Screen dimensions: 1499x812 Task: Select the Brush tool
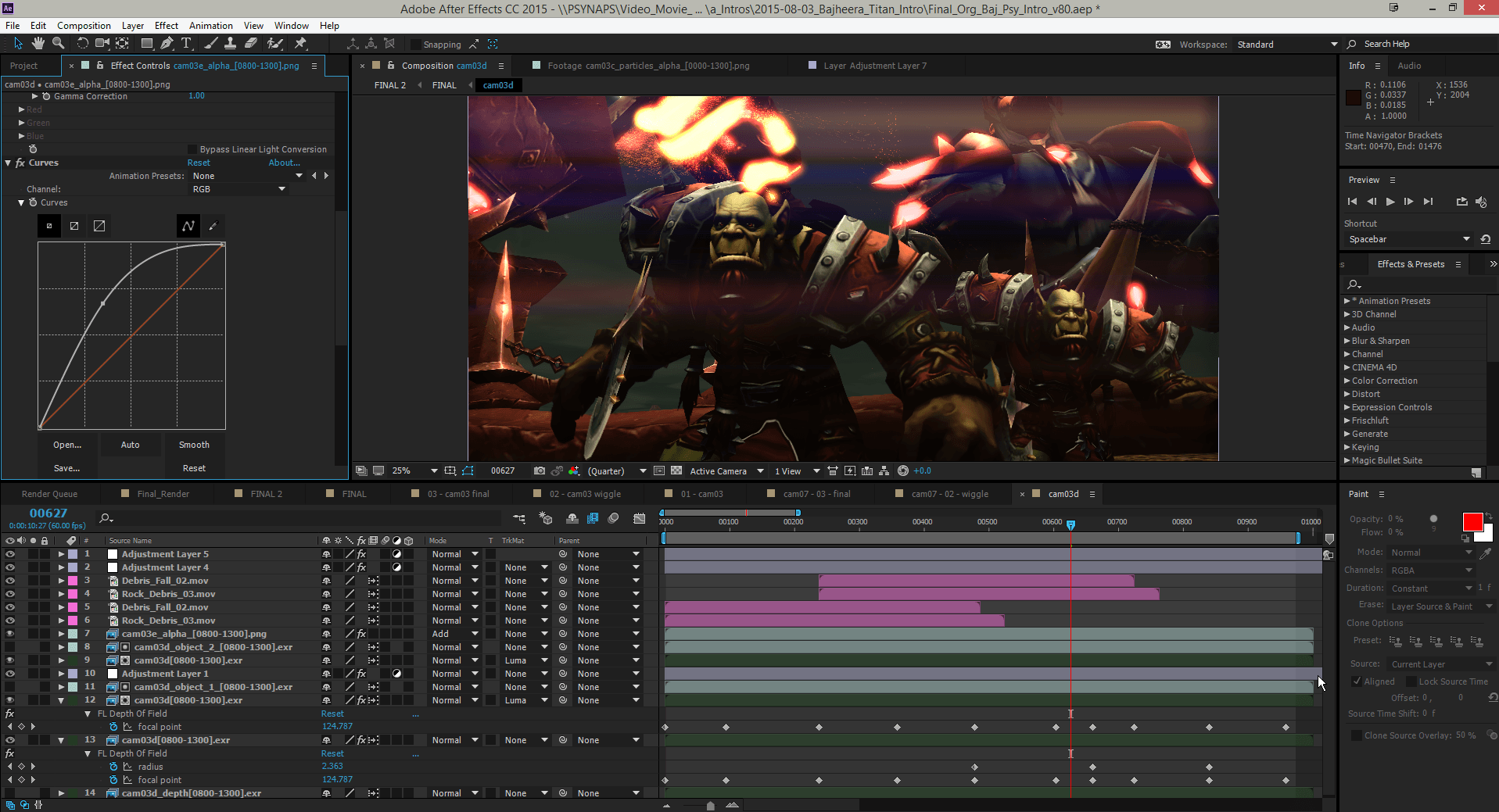[210, 44]
